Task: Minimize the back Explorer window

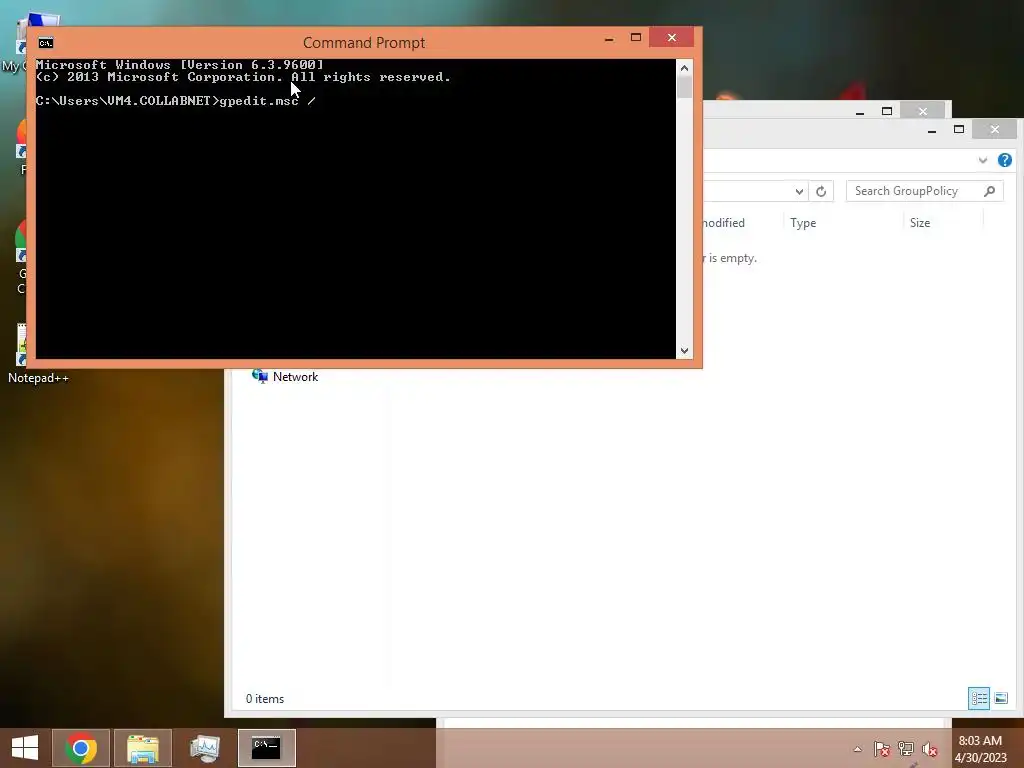Action: pyautogui.click(x=860, y=111)
